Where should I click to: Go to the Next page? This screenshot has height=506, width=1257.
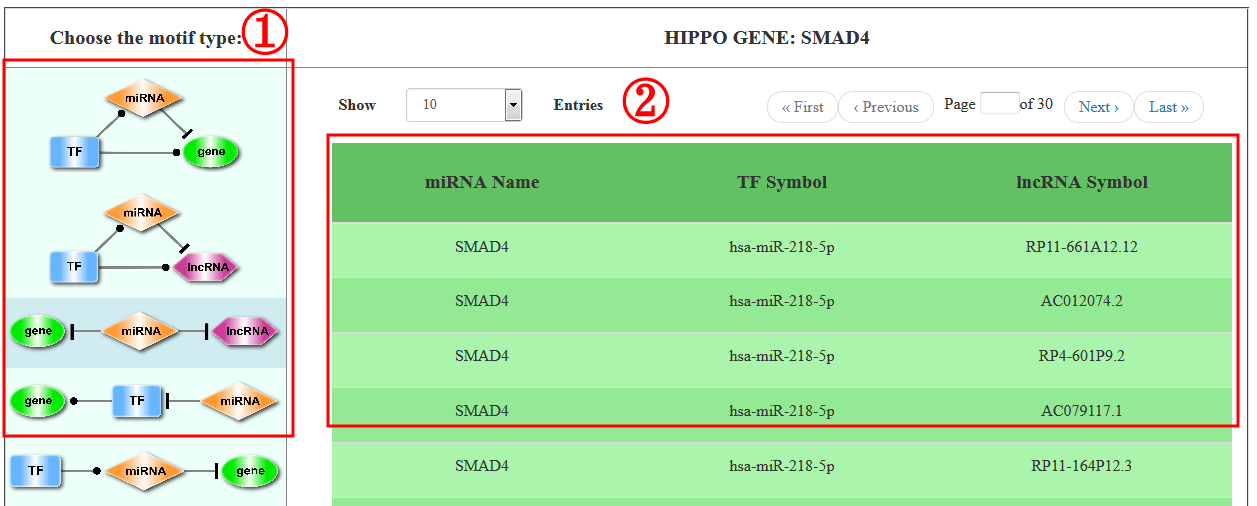pos(1098,107)
